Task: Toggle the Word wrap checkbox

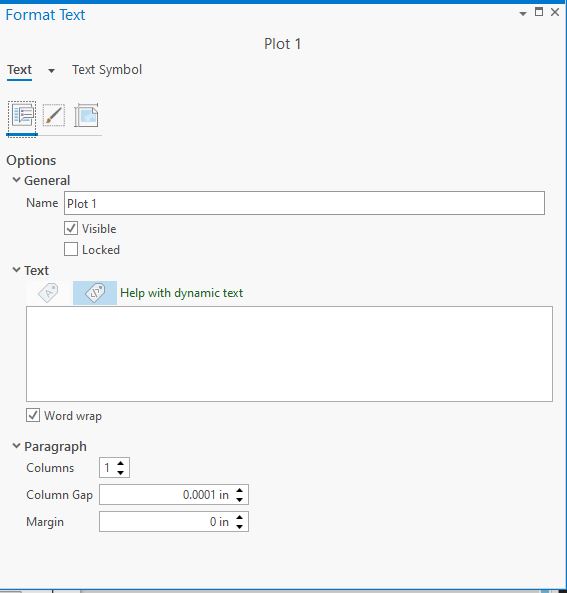Action: pos(33,415)
